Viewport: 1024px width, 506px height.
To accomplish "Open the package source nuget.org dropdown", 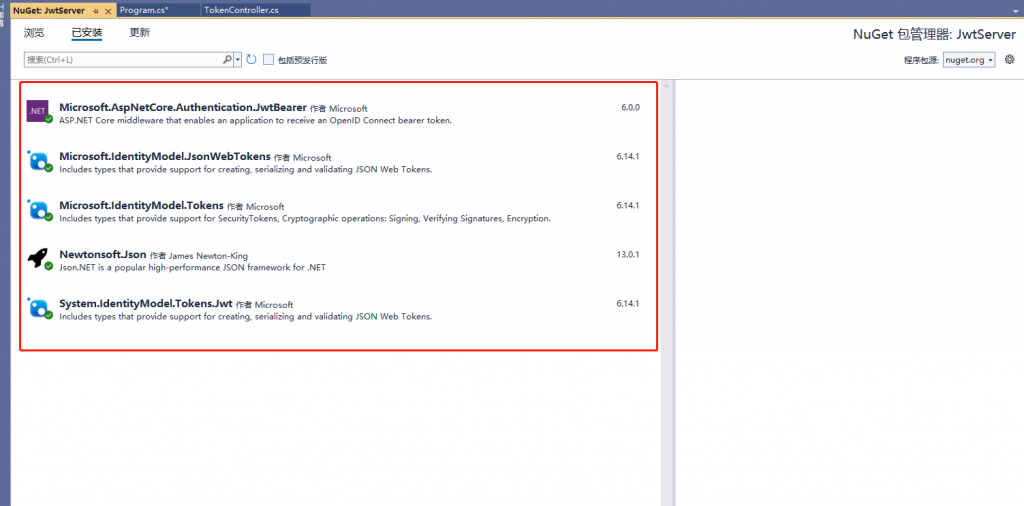I will tap(969, 59).
